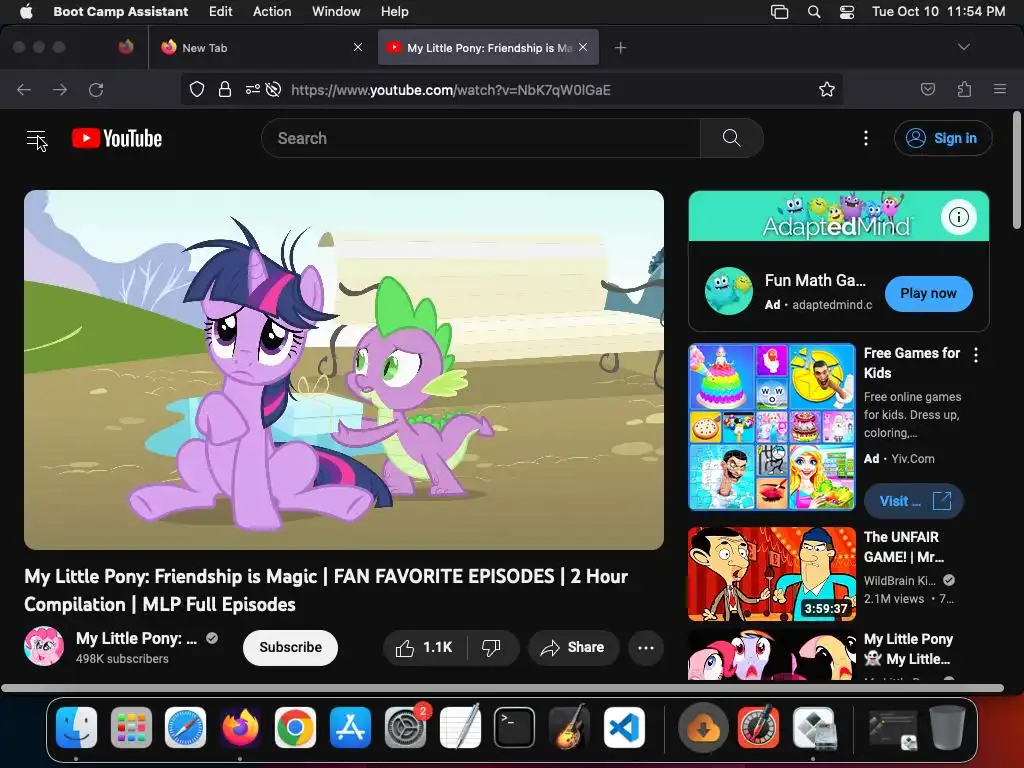List all tabs dropdown chevron
This screenshot has height=768, width=1024.
coord(963,47)
